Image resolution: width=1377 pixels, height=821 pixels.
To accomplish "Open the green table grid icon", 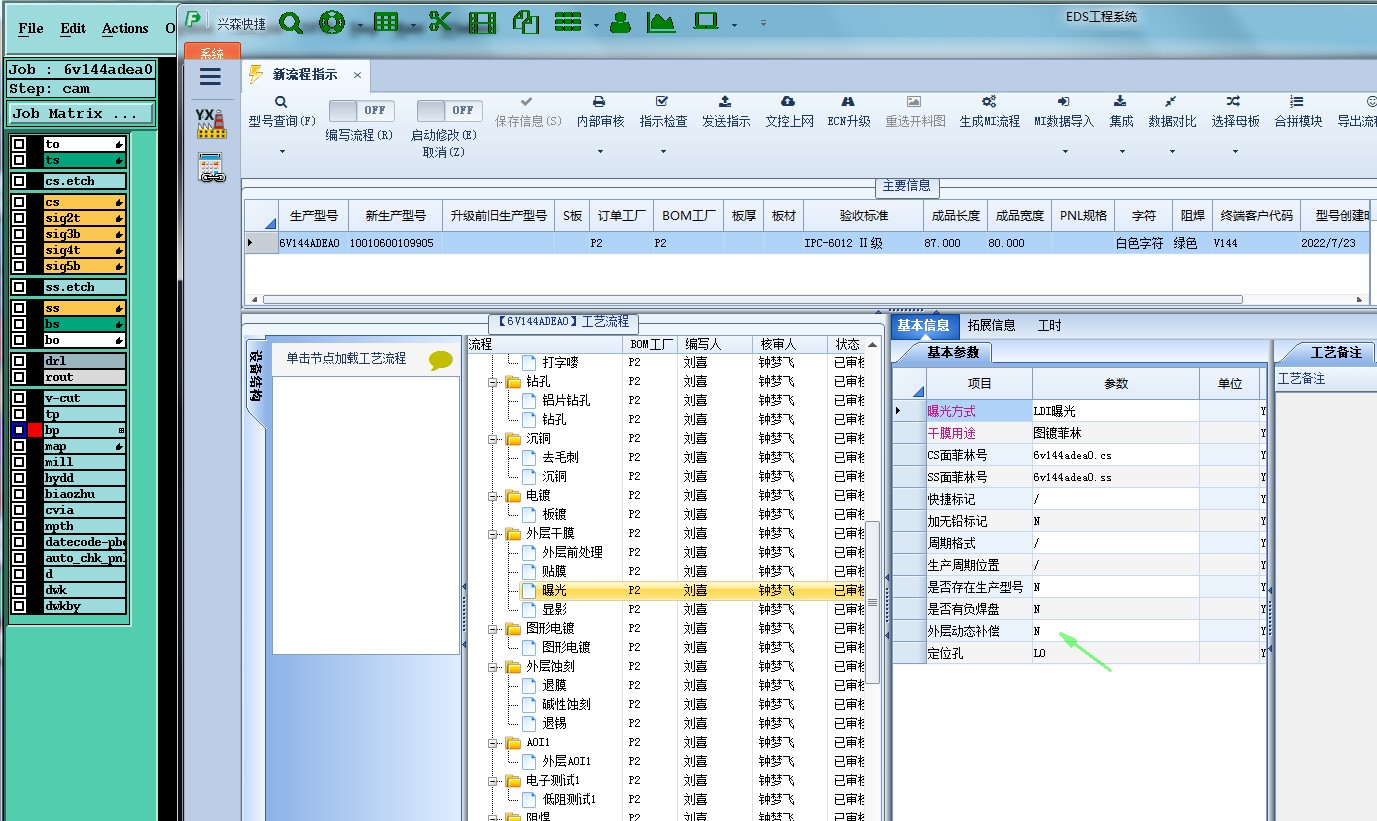I will (386, 22).
